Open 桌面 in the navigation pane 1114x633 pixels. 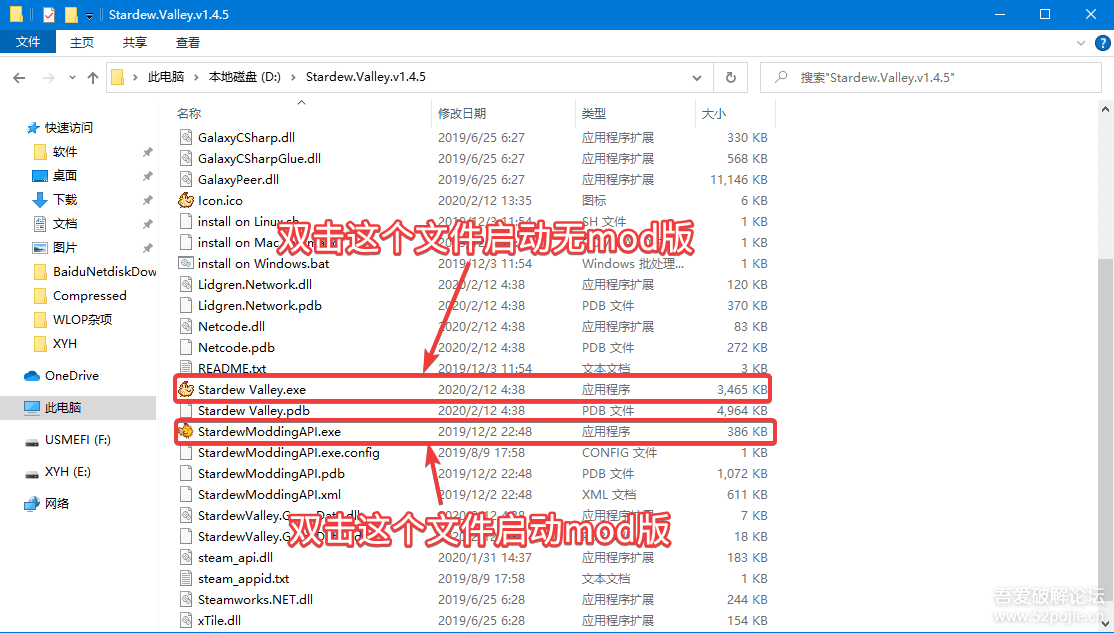65,175
